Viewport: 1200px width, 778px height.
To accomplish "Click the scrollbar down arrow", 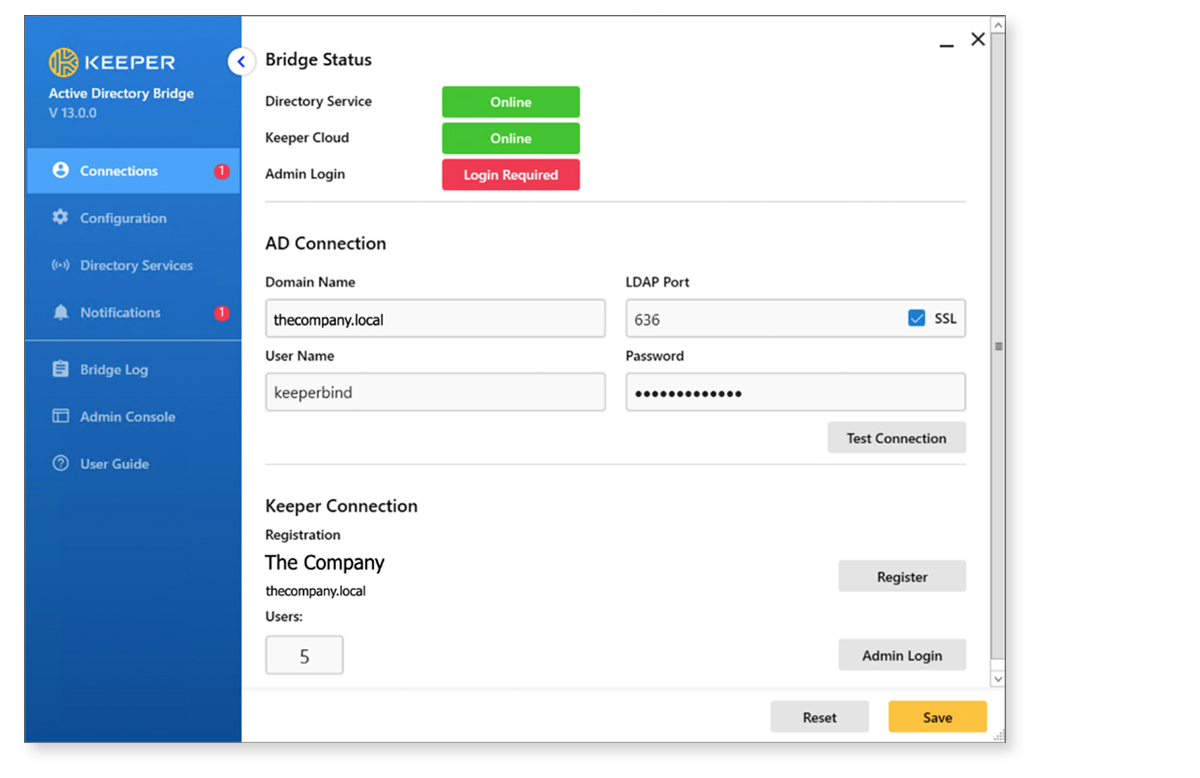I will (x=997, y=678).
